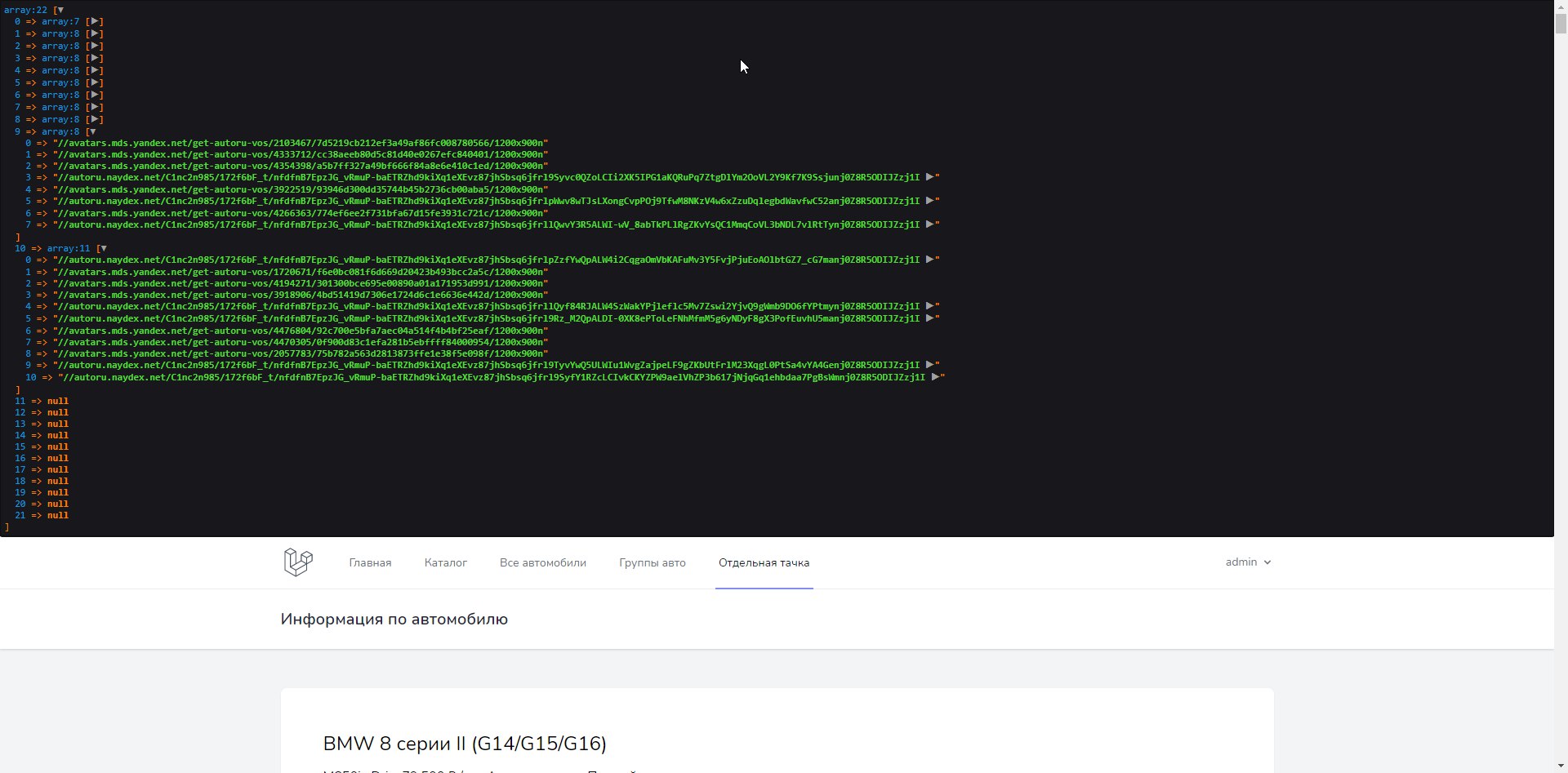1568x773 pixels.
Task: Expand index 4 array:8 in dump
Action: (x=95, y=70)
